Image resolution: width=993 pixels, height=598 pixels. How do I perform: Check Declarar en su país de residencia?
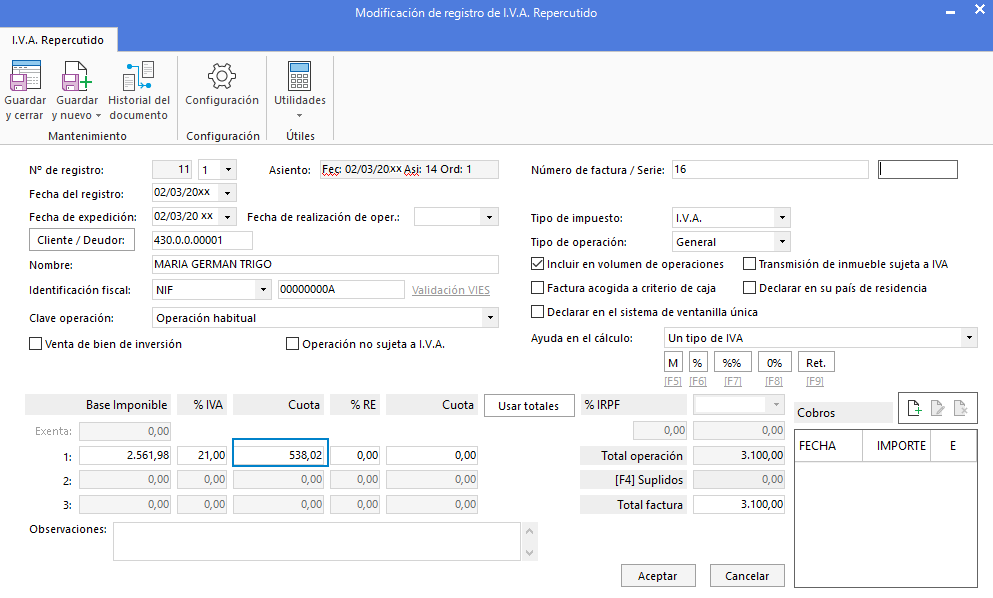(749, 288)
